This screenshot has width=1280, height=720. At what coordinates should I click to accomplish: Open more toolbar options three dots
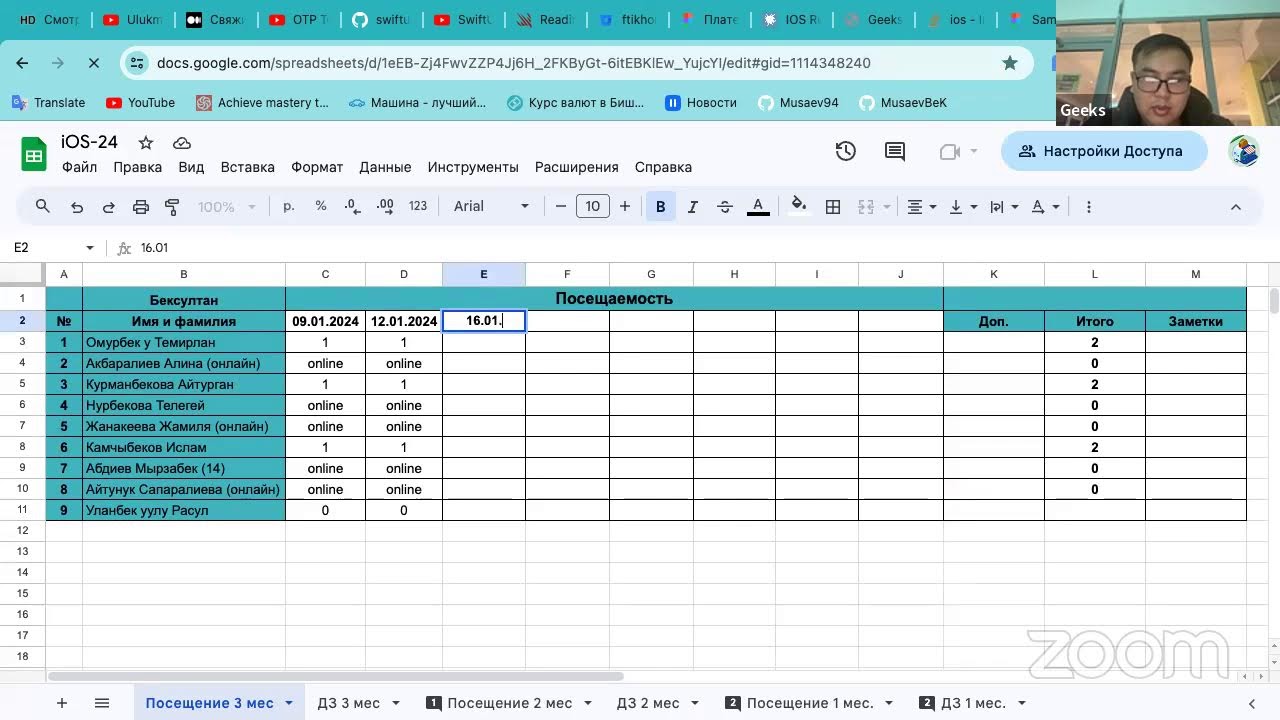point(1089,207)
